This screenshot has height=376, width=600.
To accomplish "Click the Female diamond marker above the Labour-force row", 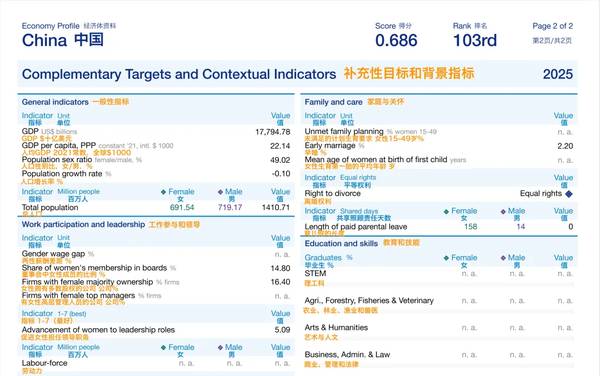I will point(163,347).
